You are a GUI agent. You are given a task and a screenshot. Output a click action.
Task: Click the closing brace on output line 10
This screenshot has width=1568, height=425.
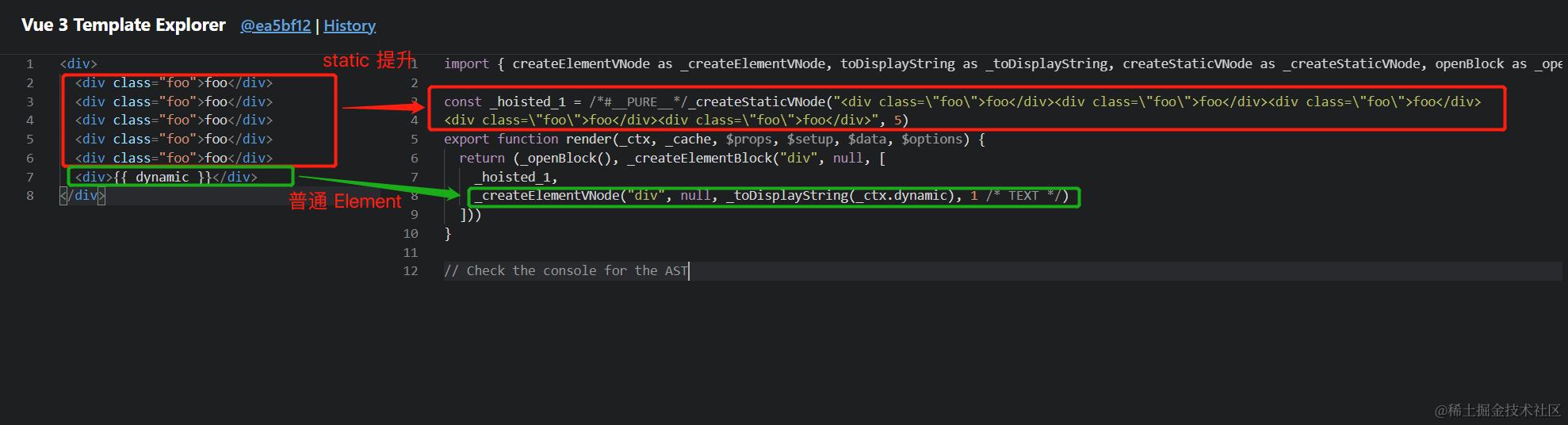pos(448,234)
